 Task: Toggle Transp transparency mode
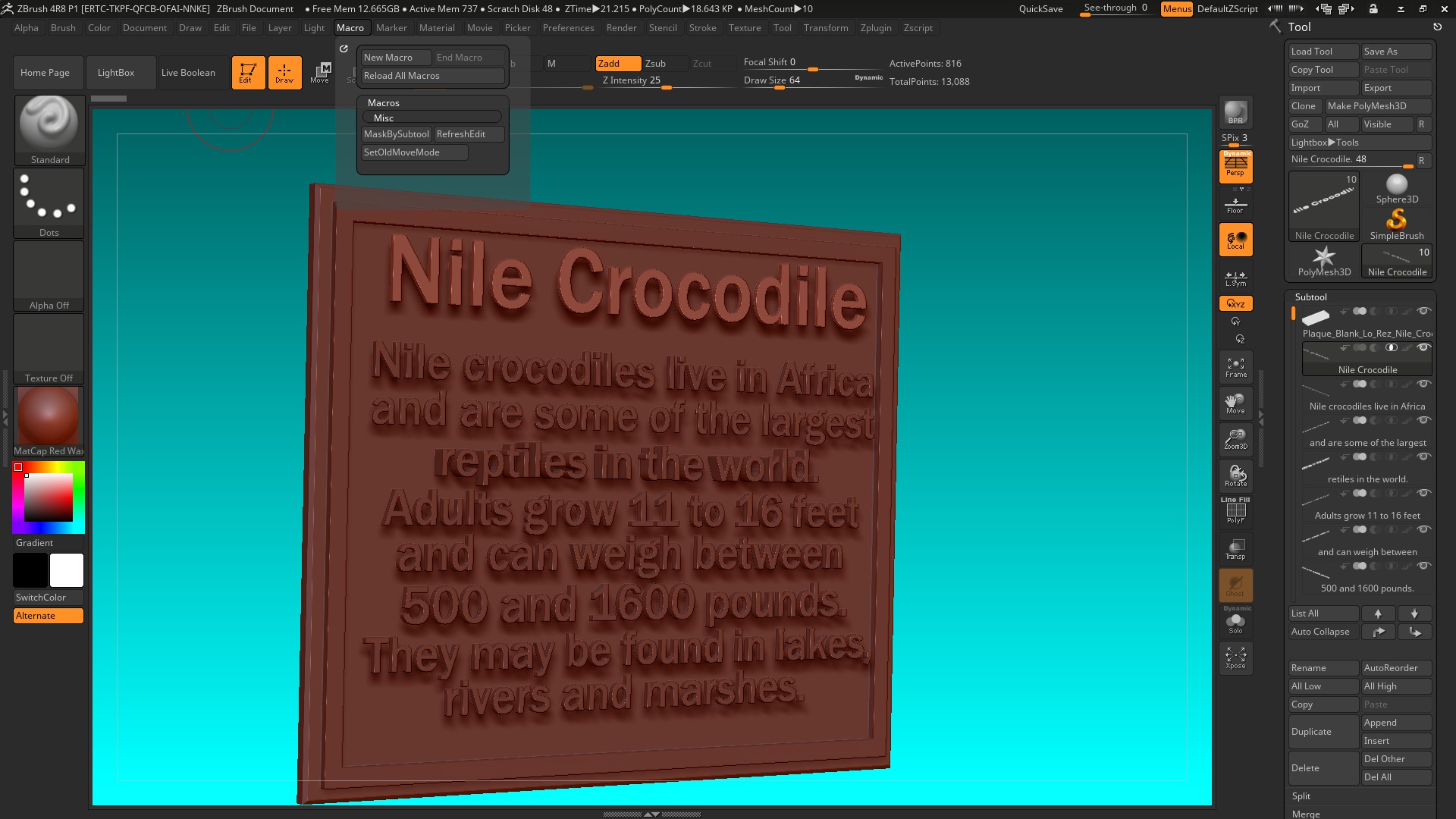click(1235, 548)
